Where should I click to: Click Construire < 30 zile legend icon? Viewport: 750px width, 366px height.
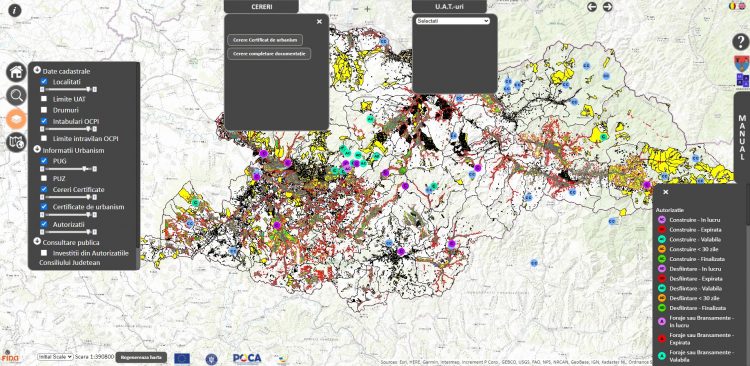pos(662,249)
